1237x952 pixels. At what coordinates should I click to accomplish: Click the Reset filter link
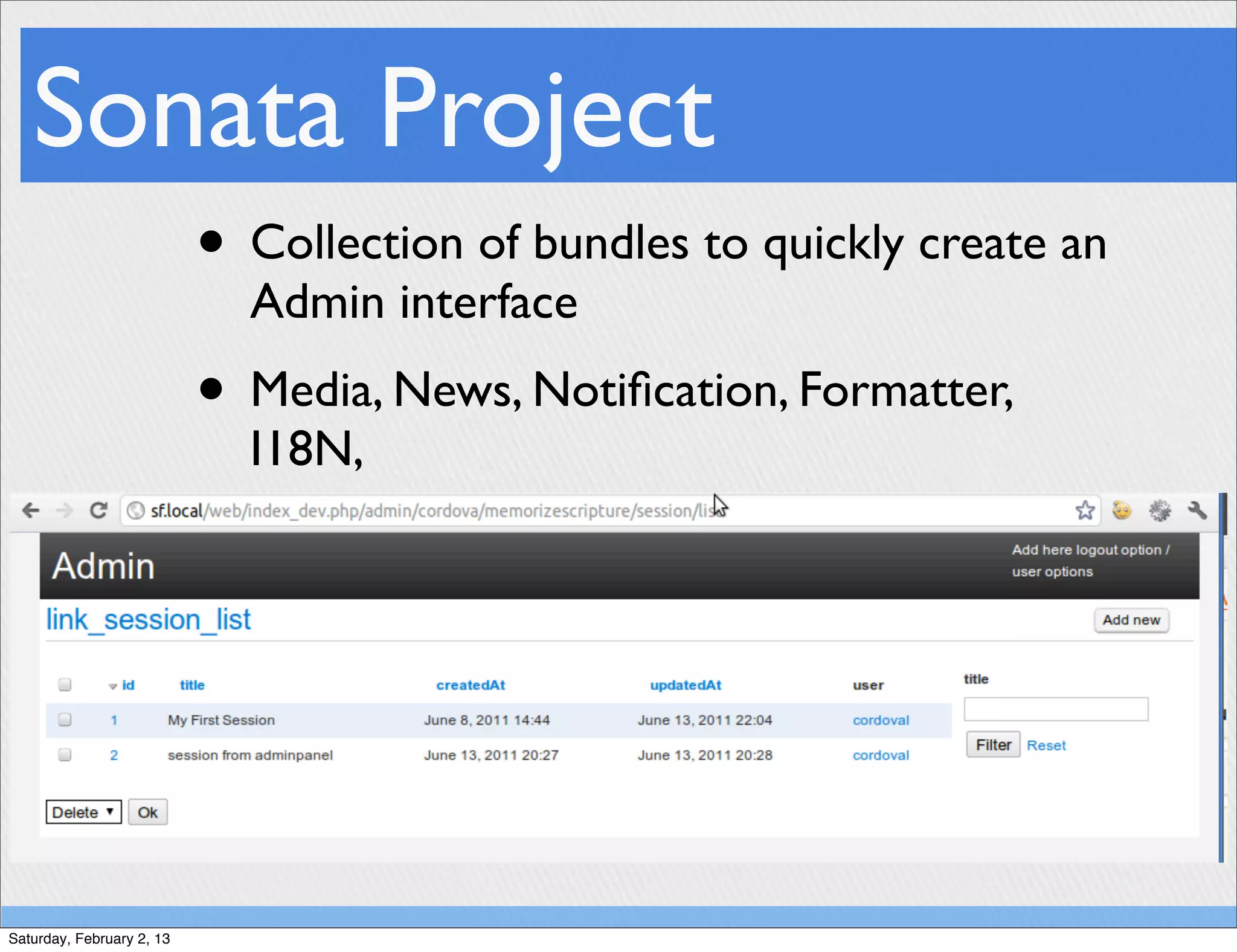[1046, 745]
